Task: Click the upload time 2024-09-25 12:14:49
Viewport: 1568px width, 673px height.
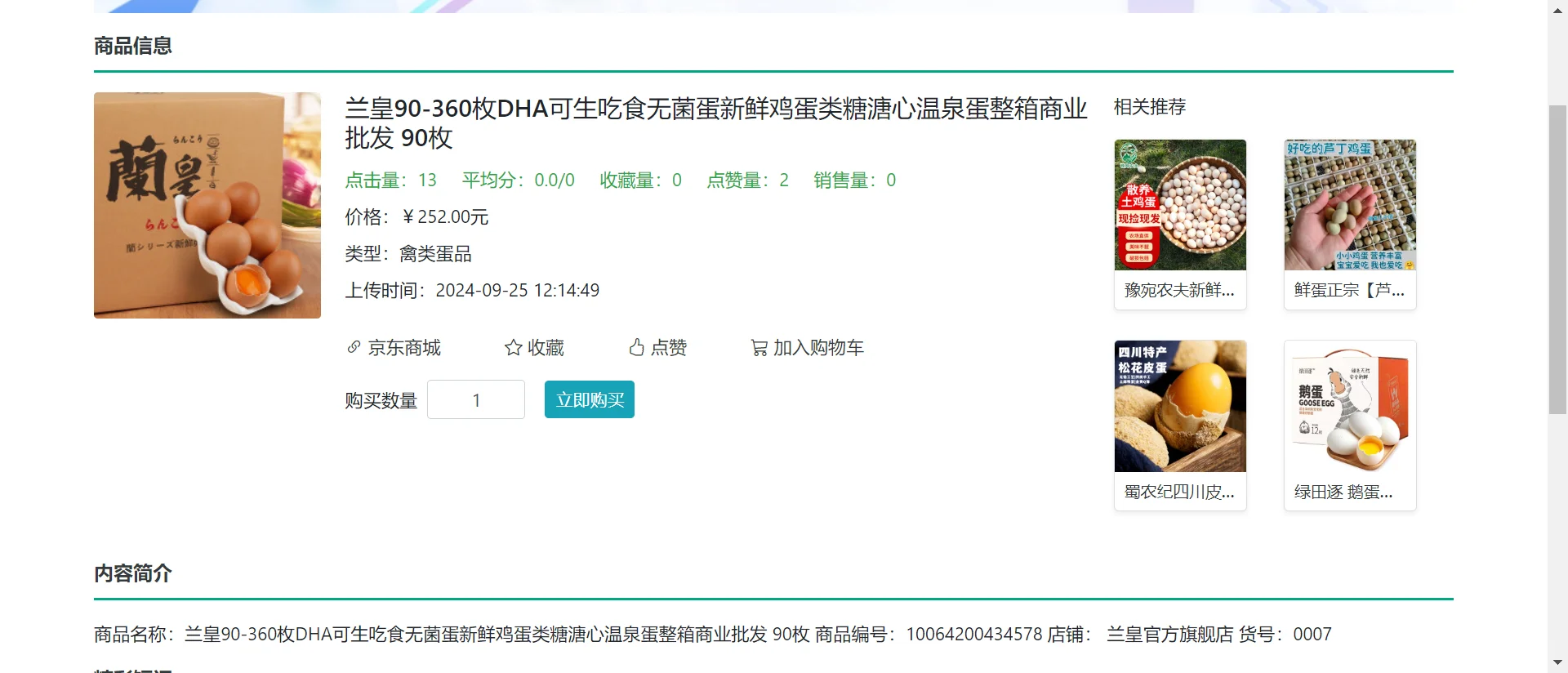Action: coord(518,290)
